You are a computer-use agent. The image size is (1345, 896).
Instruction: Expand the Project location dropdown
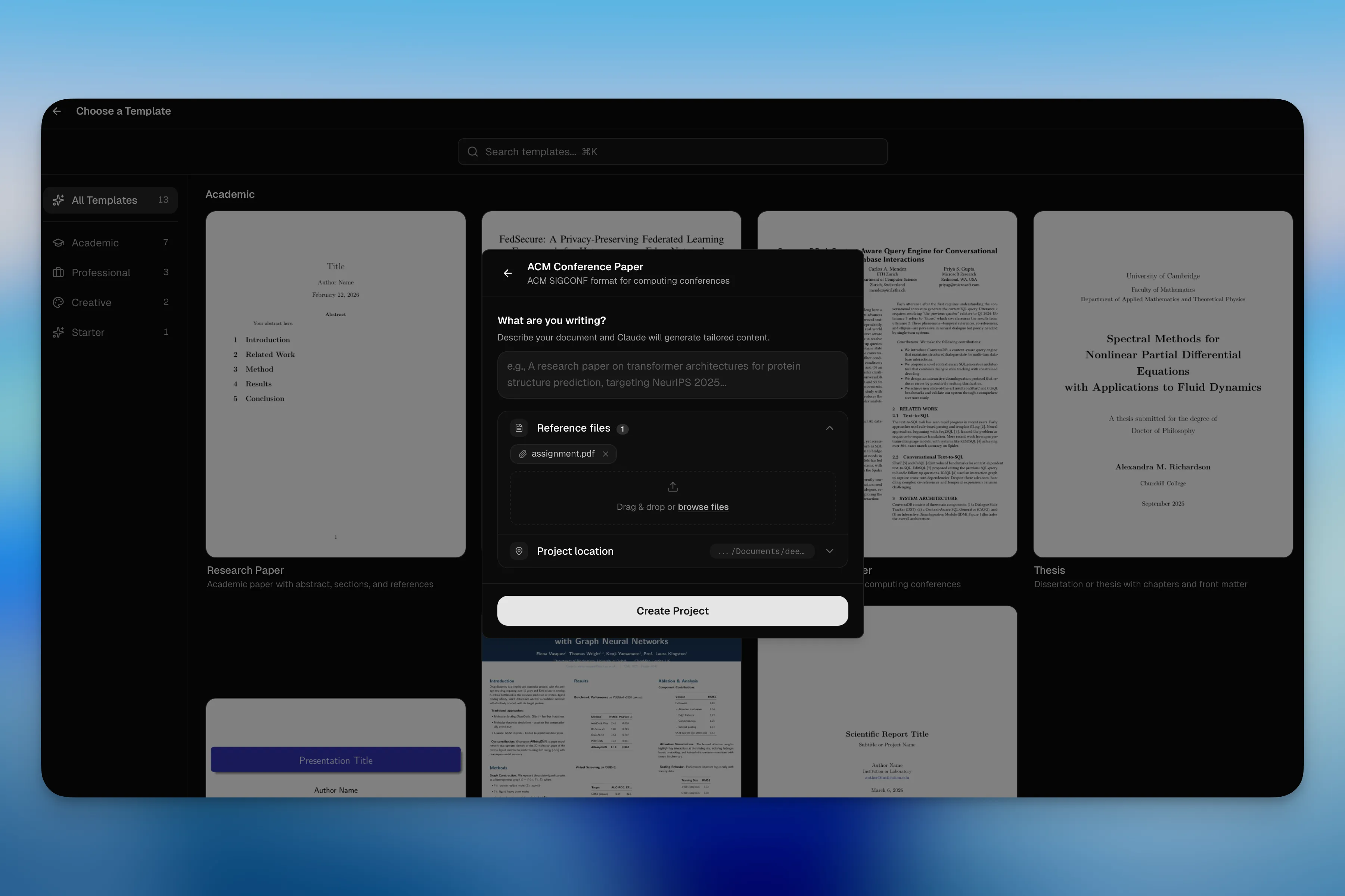coord(830,551)
